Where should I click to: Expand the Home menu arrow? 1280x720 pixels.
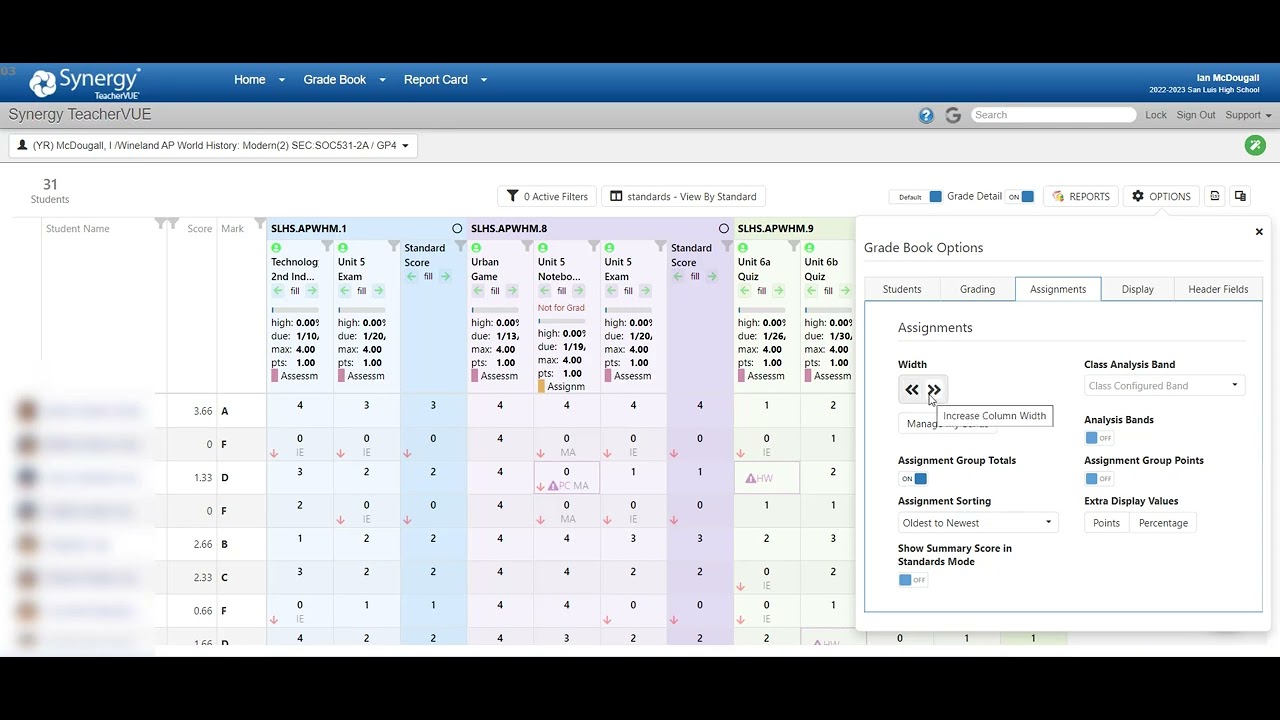tap(282, 80)
